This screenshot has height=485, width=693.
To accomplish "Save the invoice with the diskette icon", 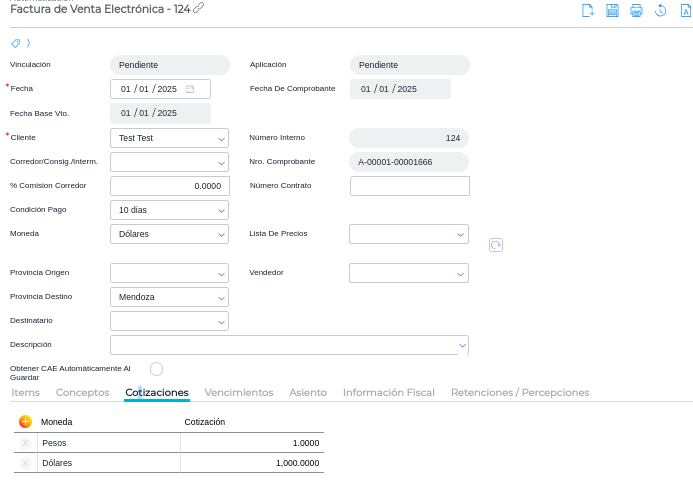I will click(x=612, y=11).
